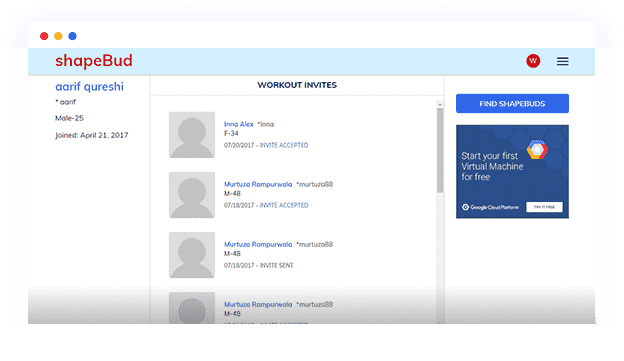Click the yellow window dot
The image size is (624, 361).
click(x=58, y=36)
